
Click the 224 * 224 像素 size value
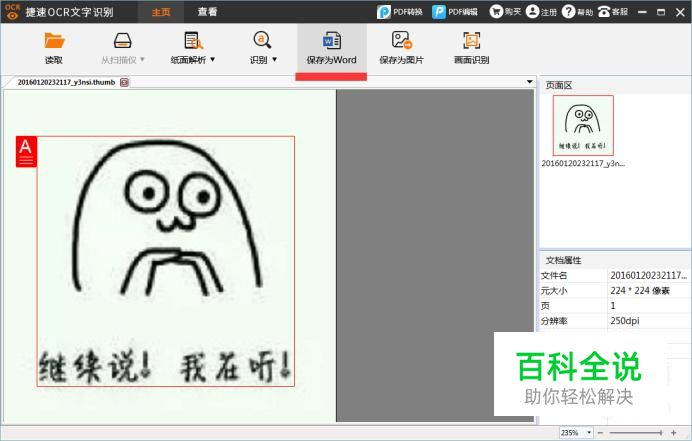point(640,290)
